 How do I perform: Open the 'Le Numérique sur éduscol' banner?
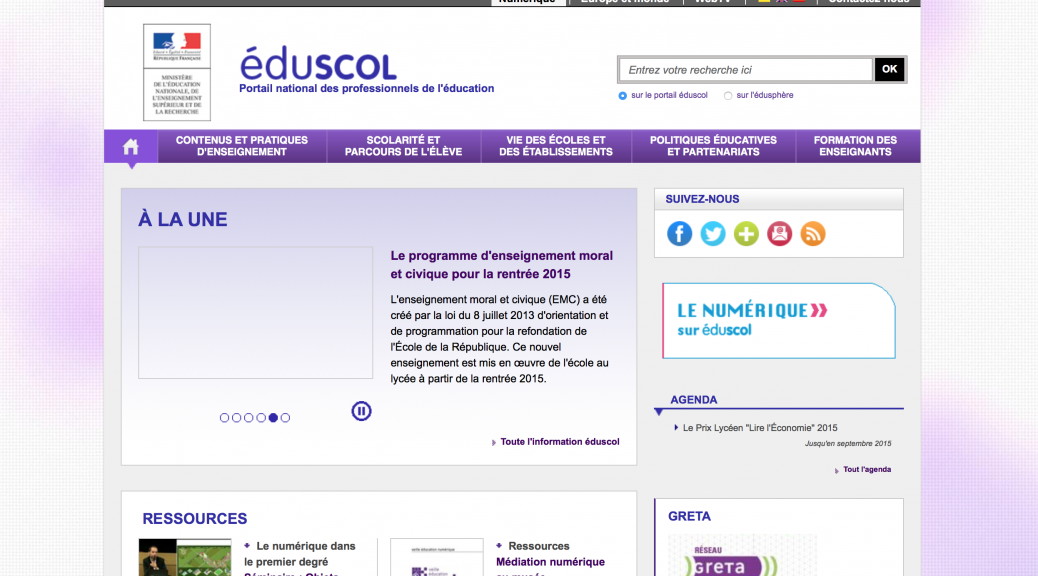[779, 321]
